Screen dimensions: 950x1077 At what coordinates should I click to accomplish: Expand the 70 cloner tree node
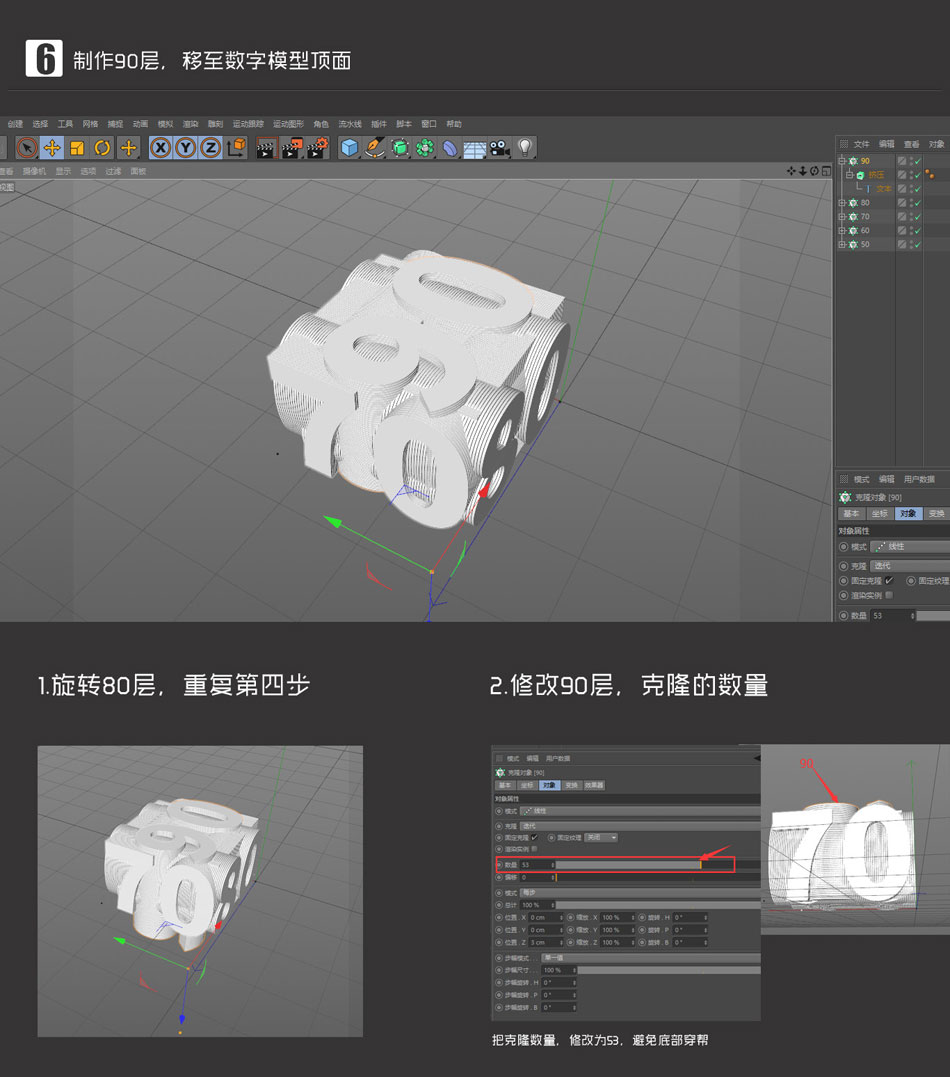[x=842, y=216]
